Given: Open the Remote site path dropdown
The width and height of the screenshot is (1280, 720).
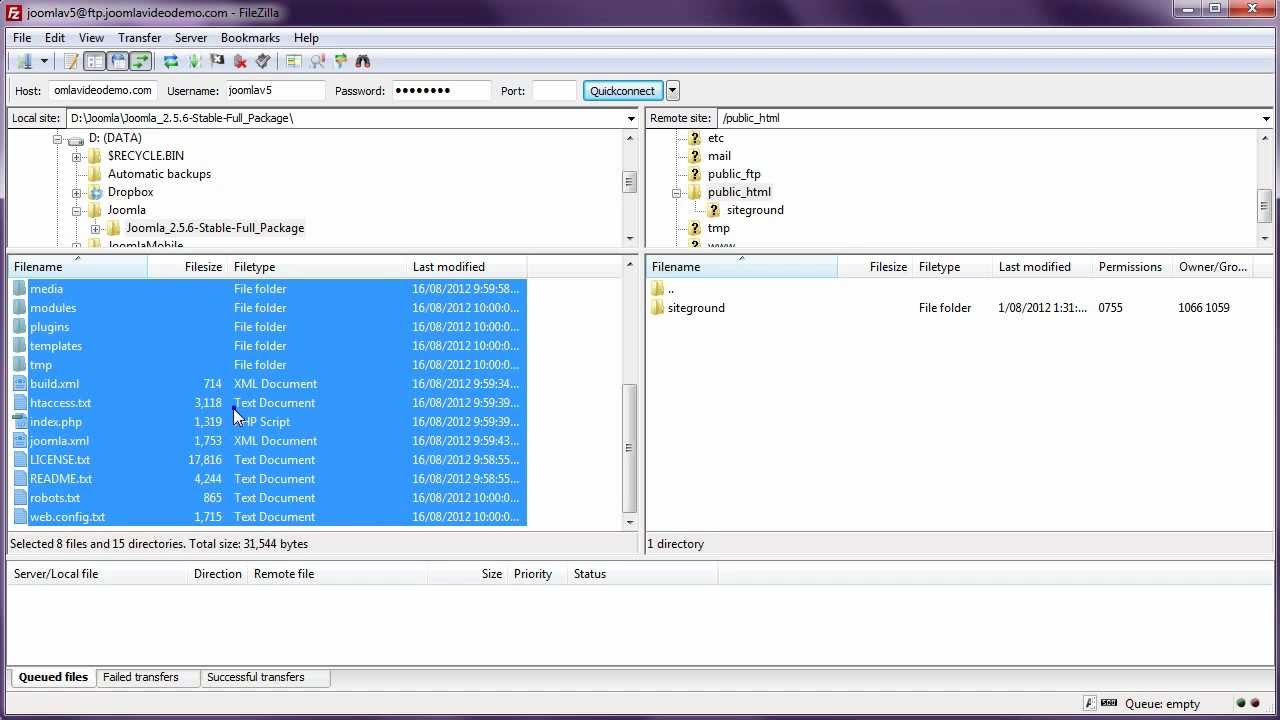Looking at the screenshot, I should pyautogui.click(x=1266, y=118).
